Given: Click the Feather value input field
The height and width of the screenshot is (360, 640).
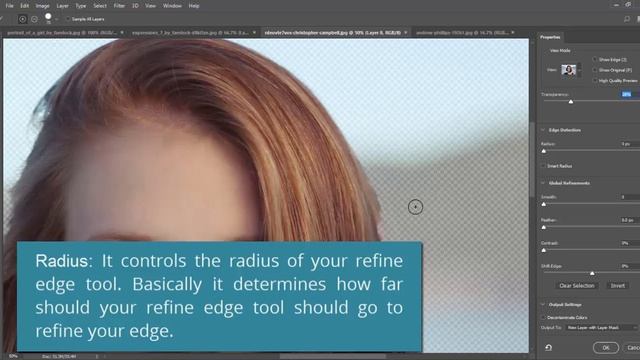Looking at the screenshot, I should point(629,220).
